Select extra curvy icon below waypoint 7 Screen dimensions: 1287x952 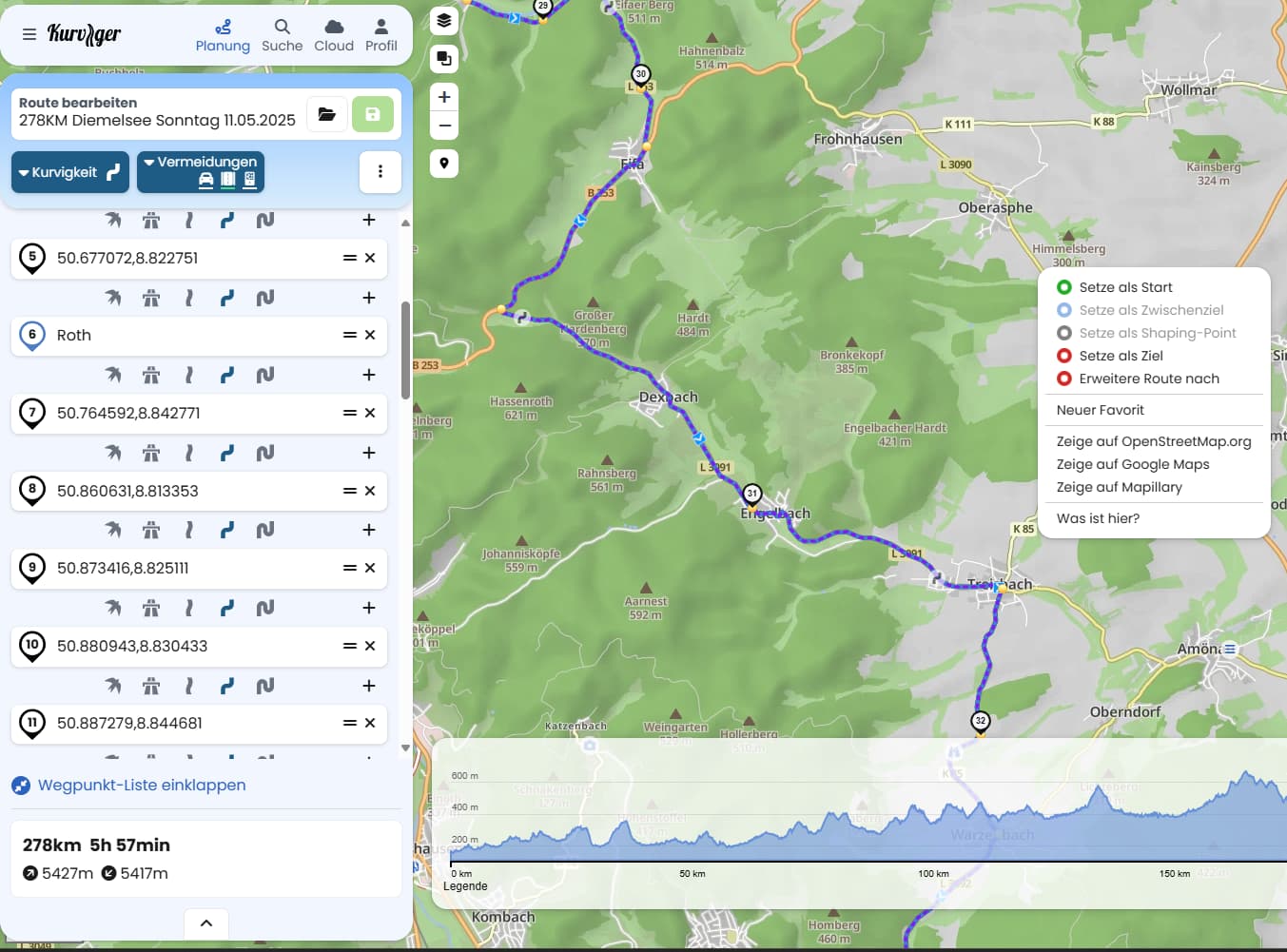click(x=265, y=453)
